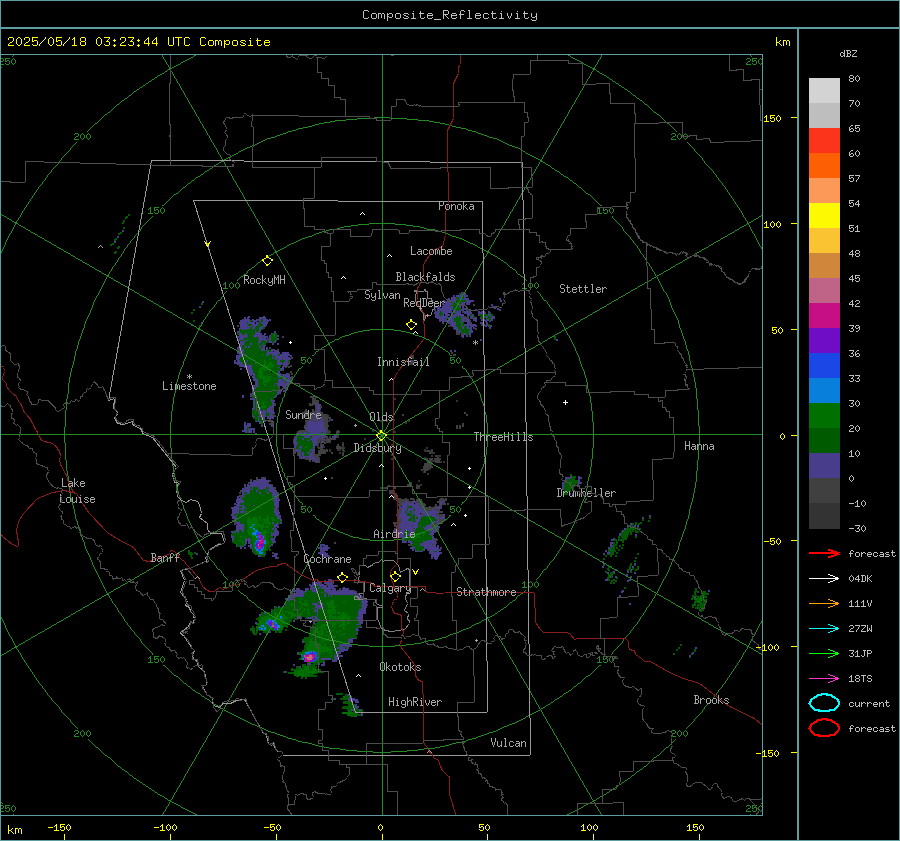Click the 04DK legend label
Image resolution: width=900 pixels, height=841 pixels.
pos(860,579)
